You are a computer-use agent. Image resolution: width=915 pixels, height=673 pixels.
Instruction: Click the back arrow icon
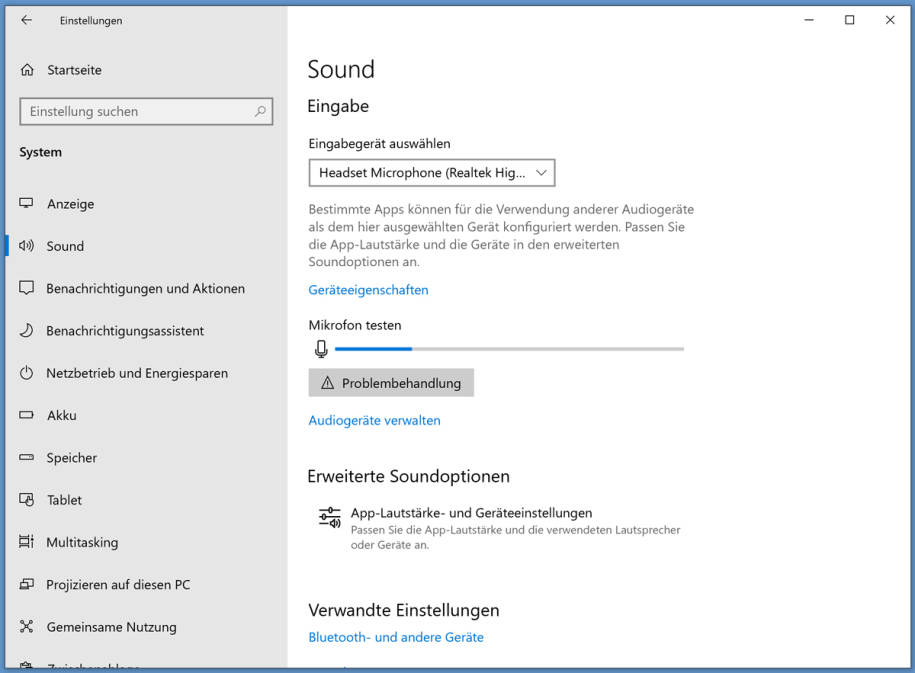[26, 20]
